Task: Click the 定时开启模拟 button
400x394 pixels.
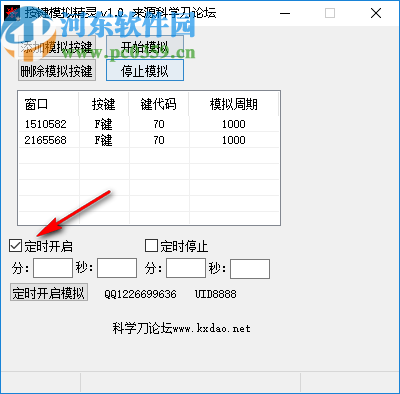Action: [x=49, y=292]
